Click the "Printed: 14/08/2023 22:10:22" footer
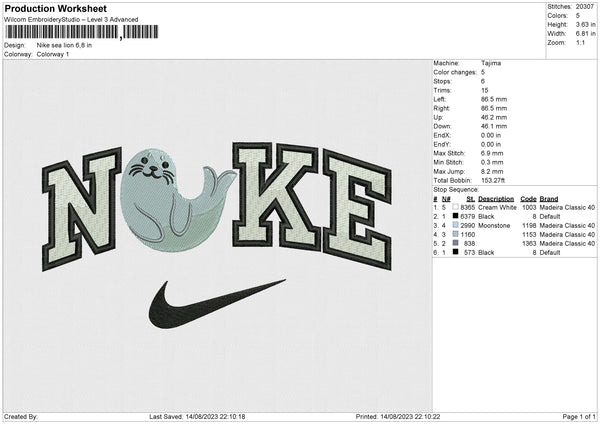The image size is (600, 424). pyautogui.click(x=398, y=417)
